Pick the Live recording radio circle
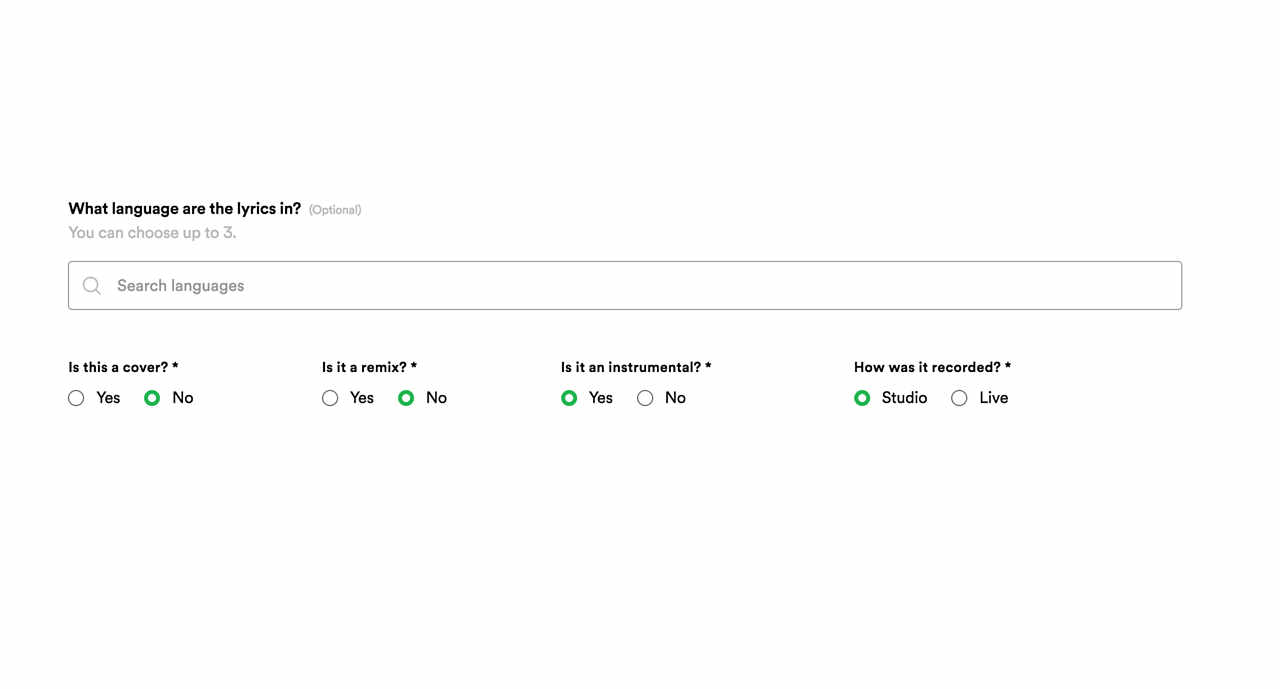1280x689 pixels. [959, 398]
